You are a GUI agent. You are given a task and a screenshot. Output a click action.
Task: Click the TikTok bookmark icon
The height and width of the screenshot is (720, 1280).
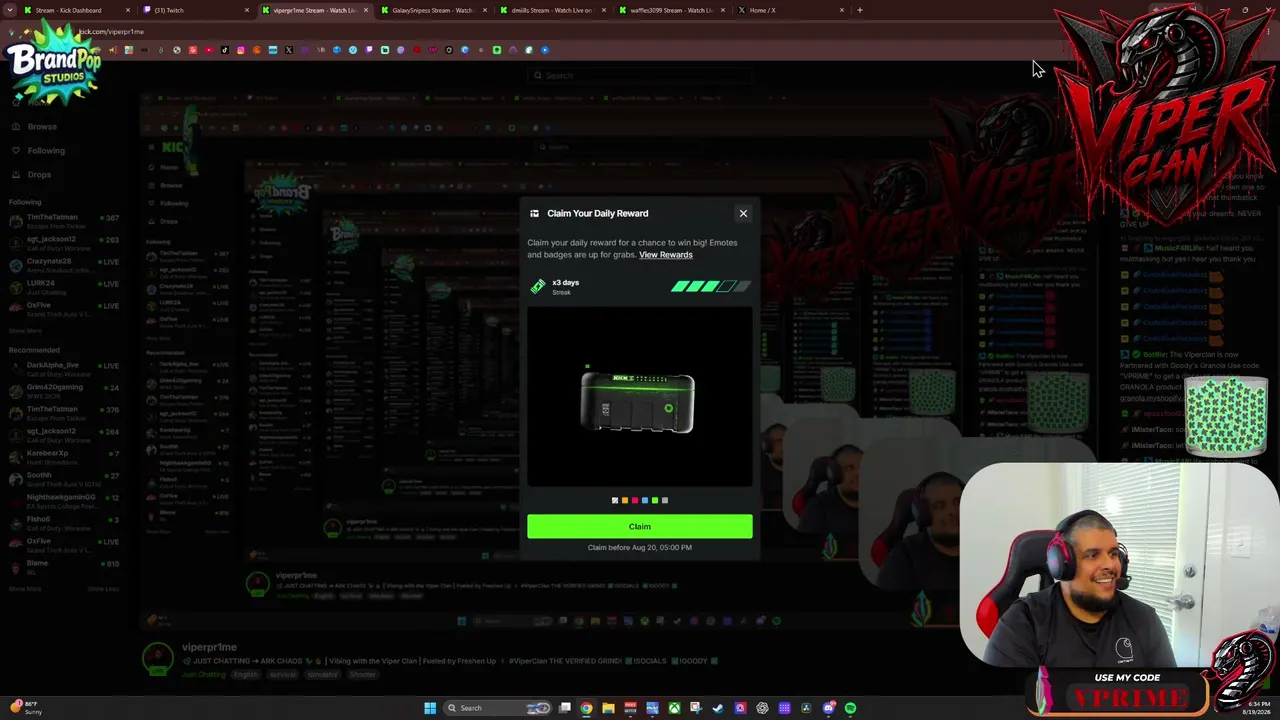click(225, 50)
